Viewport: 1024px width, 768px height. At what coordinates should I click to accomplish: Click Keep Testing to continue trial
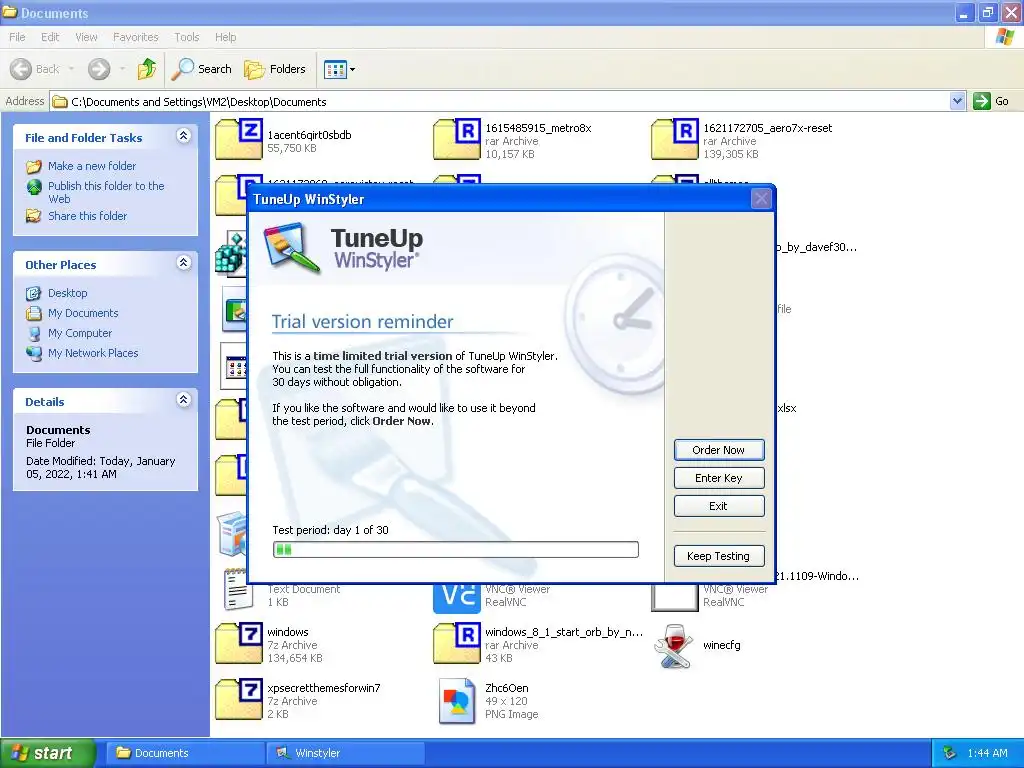(718, 556)
